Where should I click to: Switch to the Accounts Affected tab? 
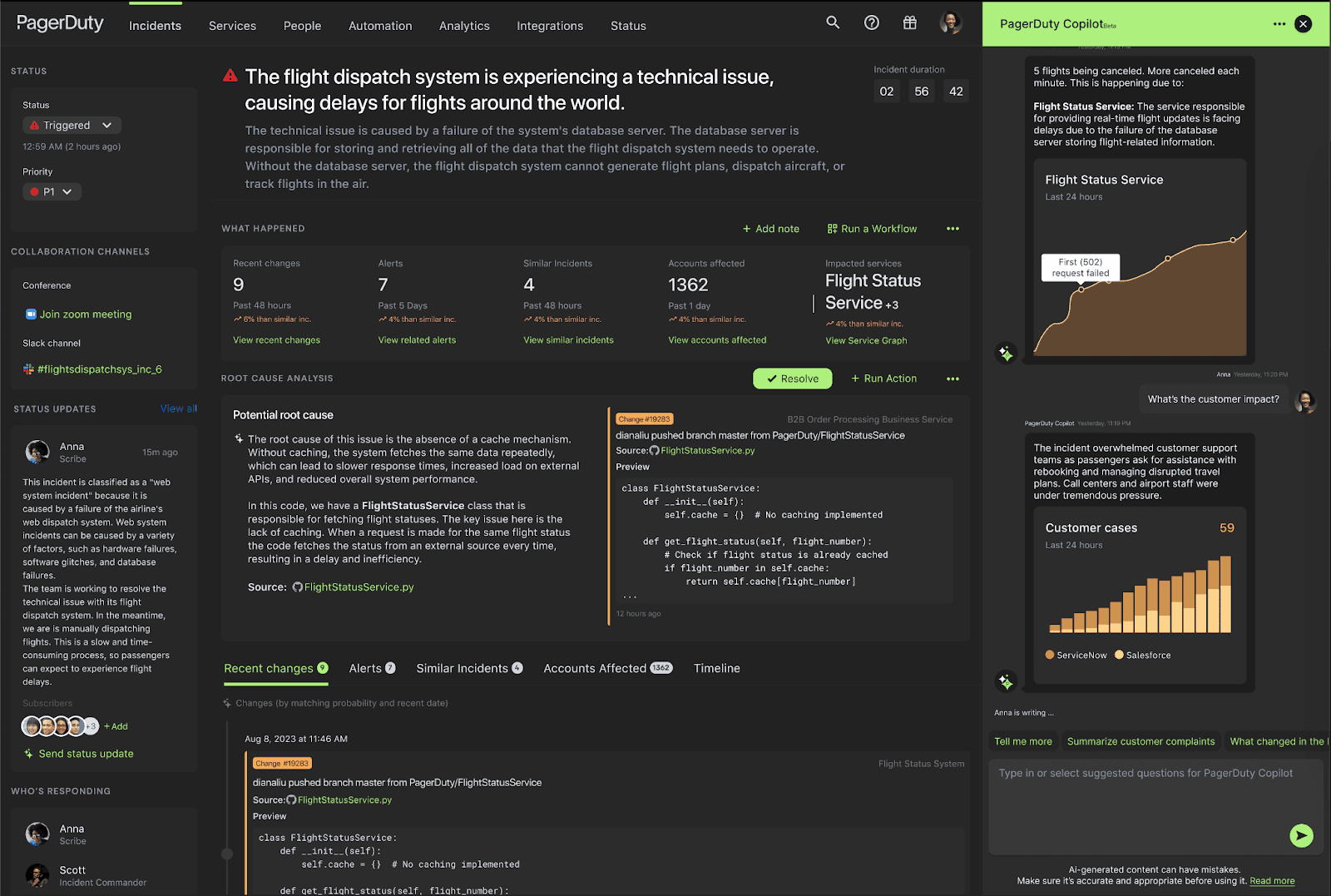click(x=607, y=668)
